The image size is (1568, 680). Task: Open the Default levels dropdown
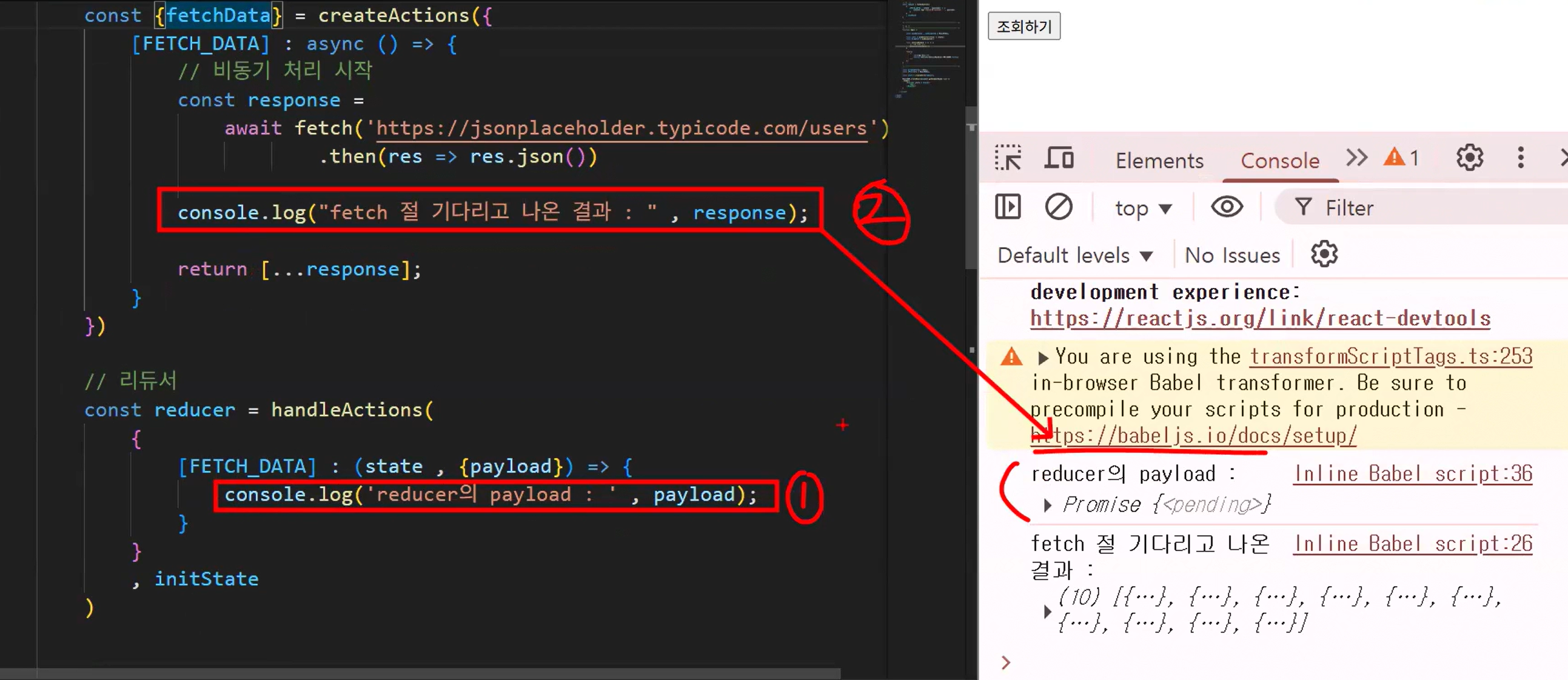1075,256
